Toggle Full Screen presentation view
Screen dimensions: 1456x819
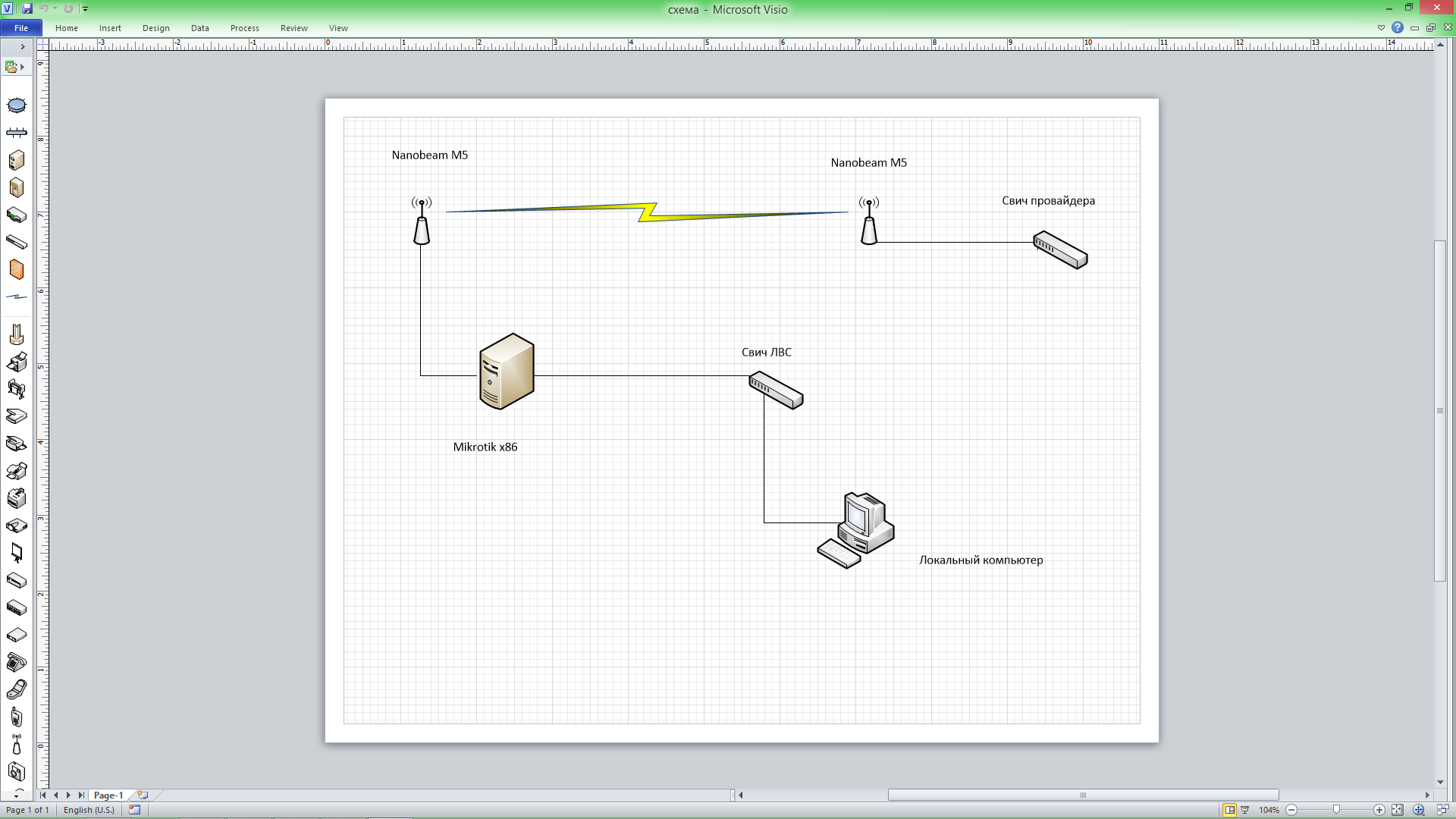[x=1244, y=810]
